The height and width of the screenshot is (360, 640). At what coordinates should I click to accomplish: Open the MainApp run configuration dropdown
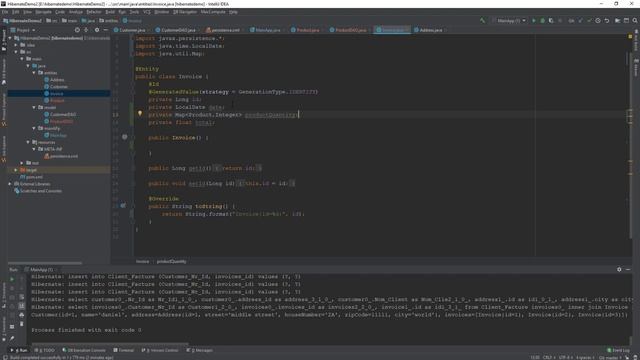509,20
